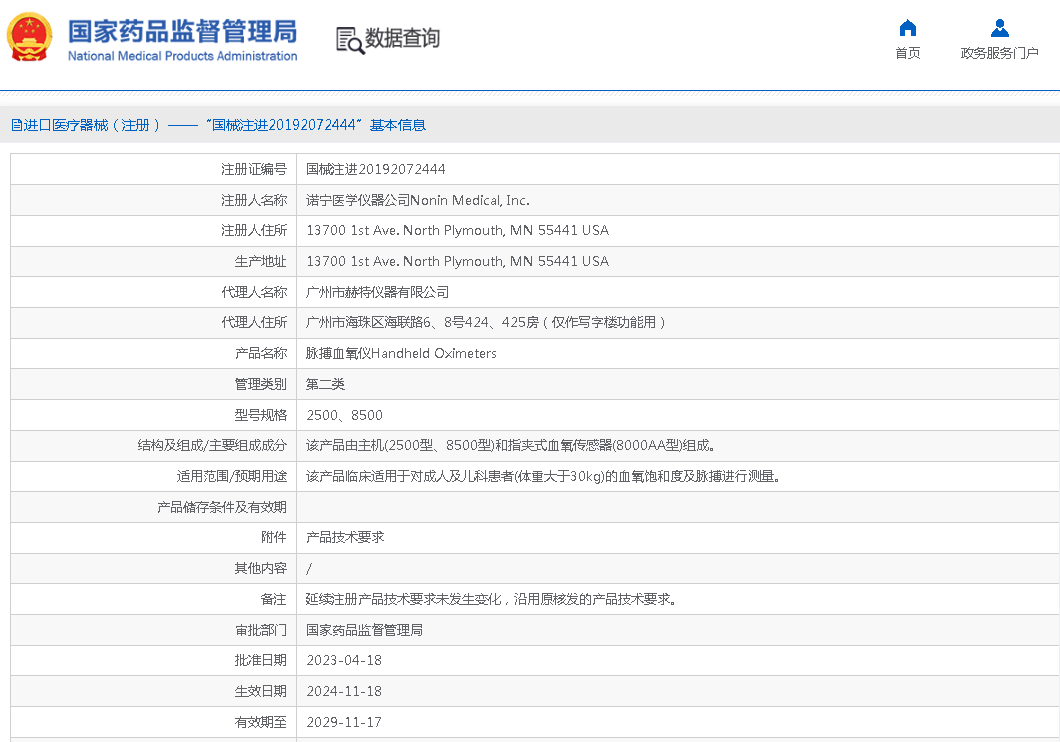
Task: Click the 结构及组成 description value
Action: click(510, 445)
